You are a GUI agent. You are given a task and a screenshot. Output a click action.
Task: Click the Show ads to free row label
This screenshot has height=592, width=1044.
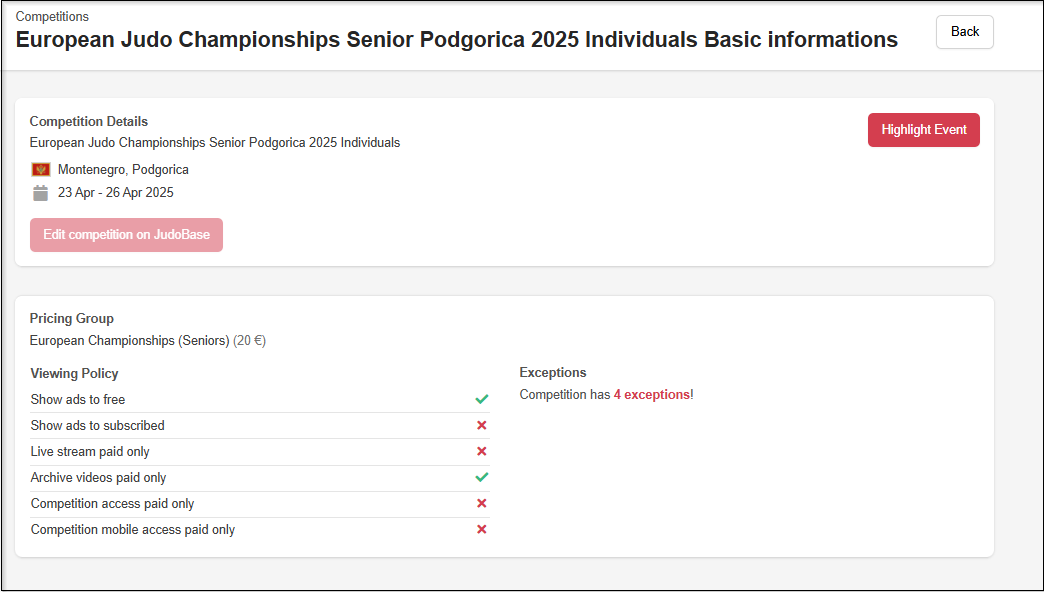click(x=78, y=400)
